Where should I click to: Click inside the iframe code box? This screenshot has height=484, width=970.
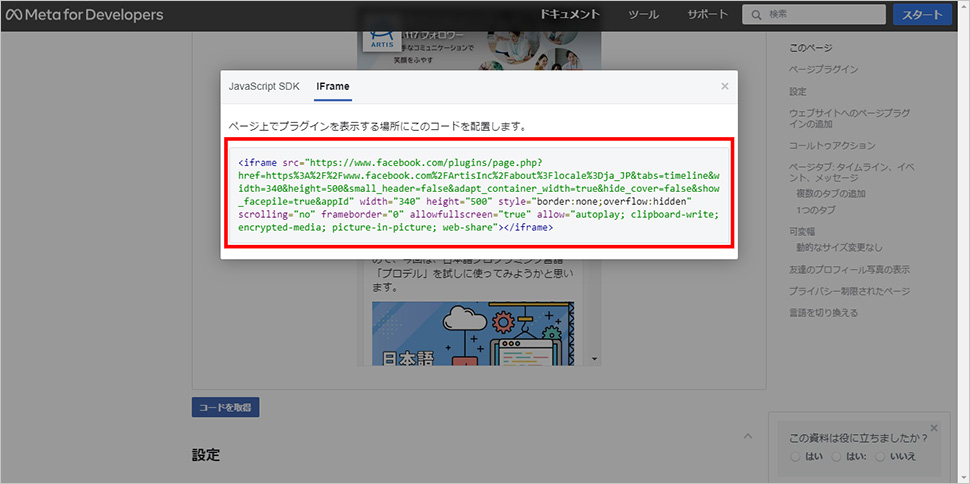pyautogui.click(x=479, y=195)
